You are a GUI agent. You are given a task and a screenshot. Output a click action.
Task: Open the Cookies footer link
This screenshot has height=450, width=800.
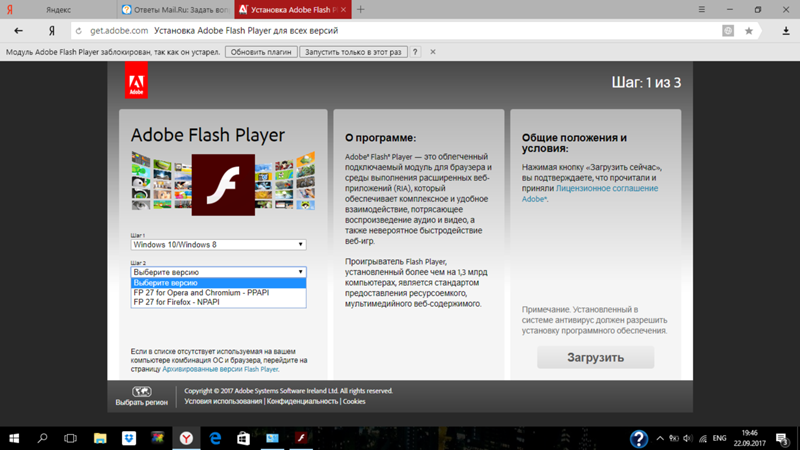(x=354, y=402)
